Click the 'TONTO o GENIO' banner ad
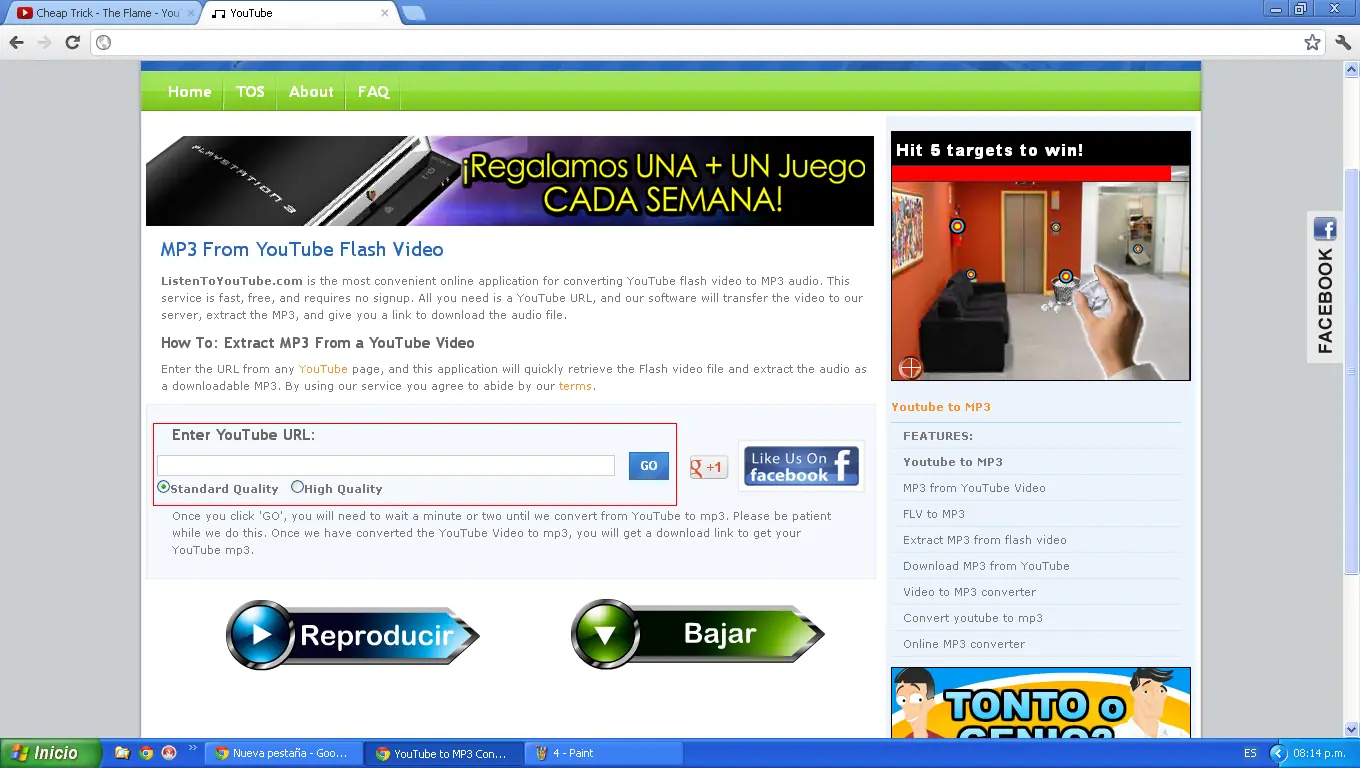Screen dimensions: 1360x768 coord(1041,703)
